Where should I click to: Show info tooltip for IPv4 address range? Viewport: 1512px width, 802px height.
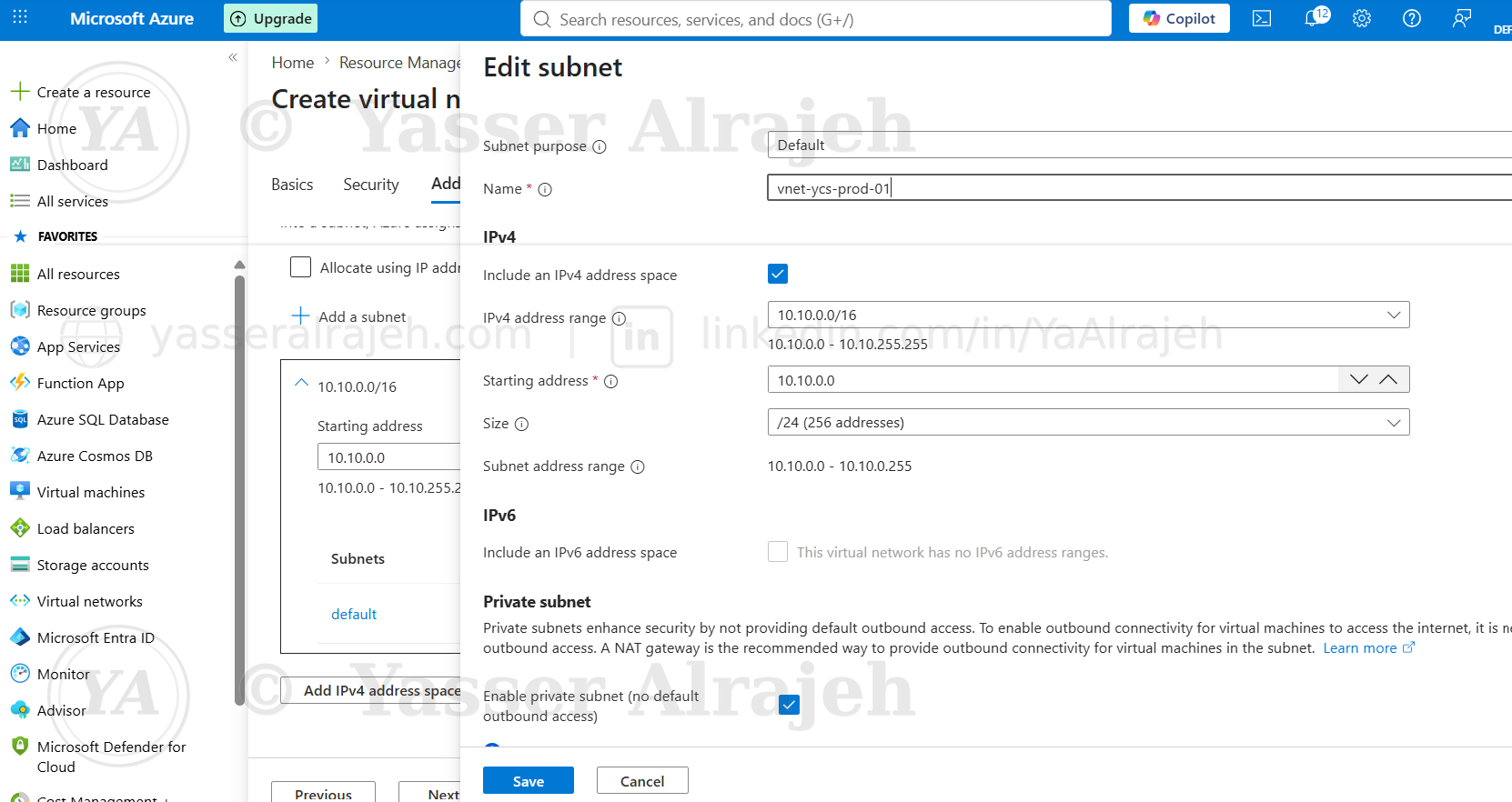[619, 319]
